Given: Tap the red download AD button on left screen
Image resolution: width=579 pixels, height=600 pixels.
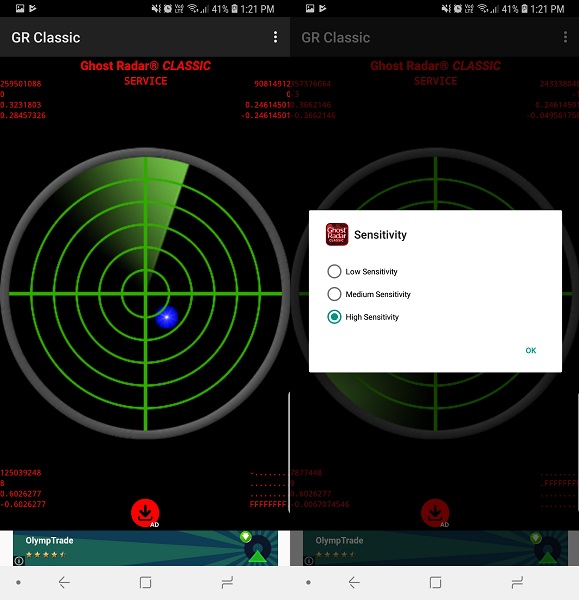Looking at the screenshot, I should (145, 513).
